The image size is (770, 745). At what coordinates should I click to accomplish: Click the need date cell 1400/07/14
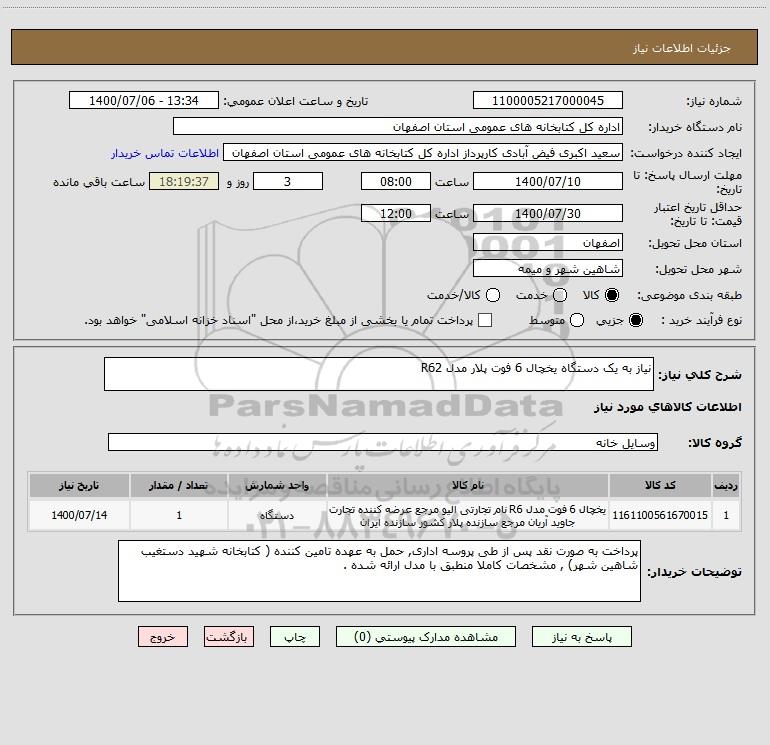[79, 515]
